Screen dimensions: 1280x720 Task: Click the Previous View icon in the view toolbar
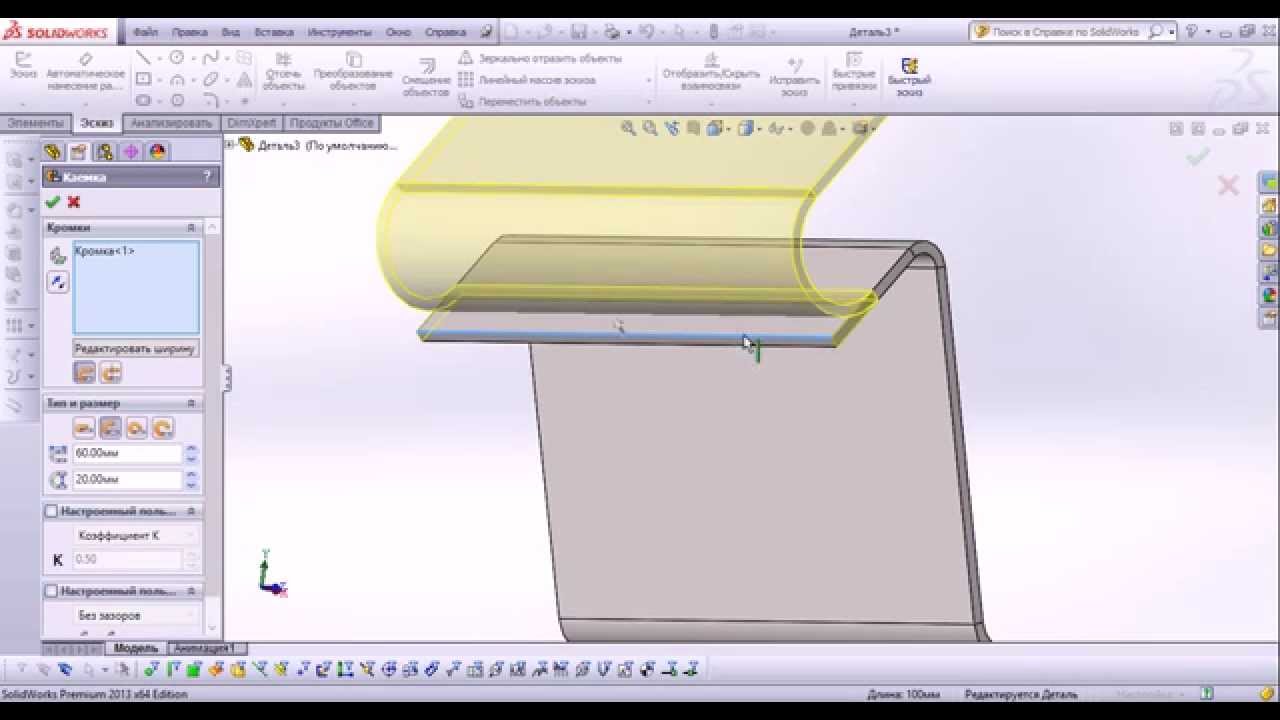tap(671, 128)
